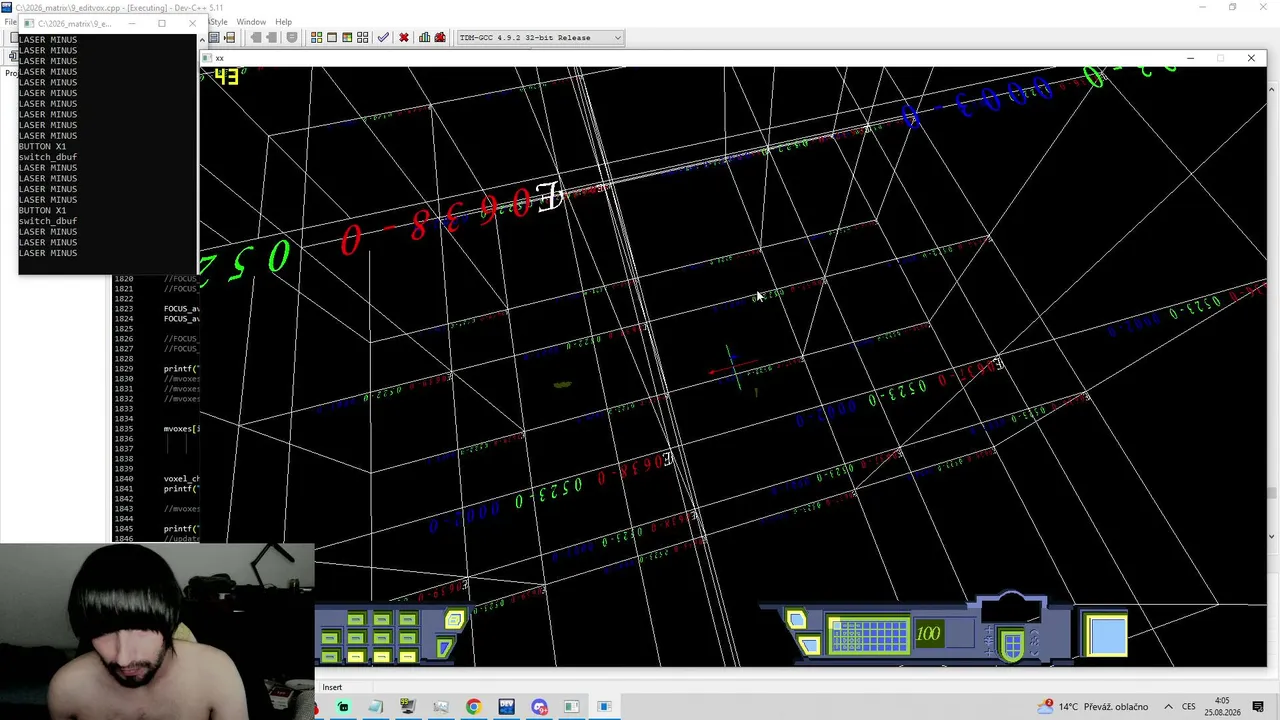Click the greyed-out shield bookmark toolbar icon
1280x720 pixels.
(x=292, y=37)
